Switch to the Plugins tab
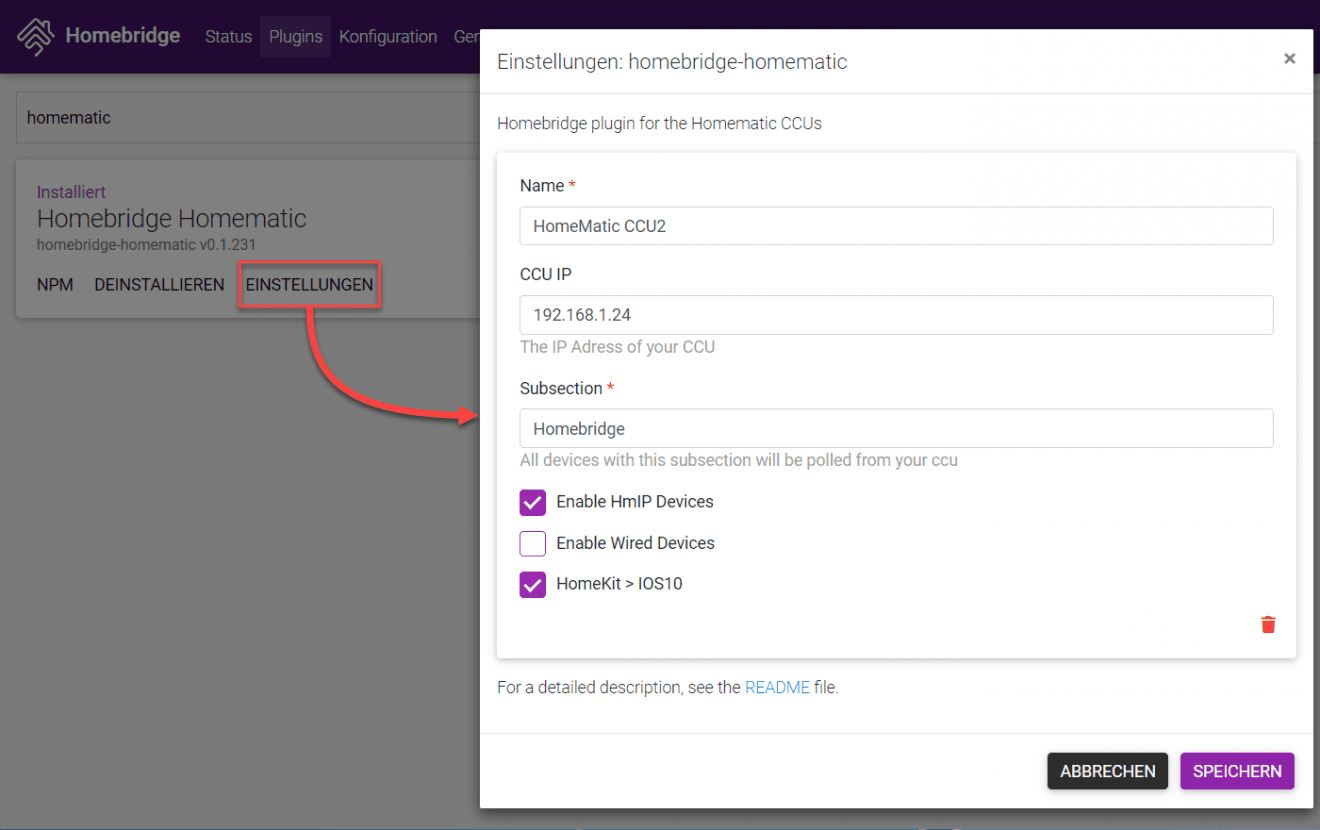The width and height of the screenshot is (1320, 830). tap(295, 37)
